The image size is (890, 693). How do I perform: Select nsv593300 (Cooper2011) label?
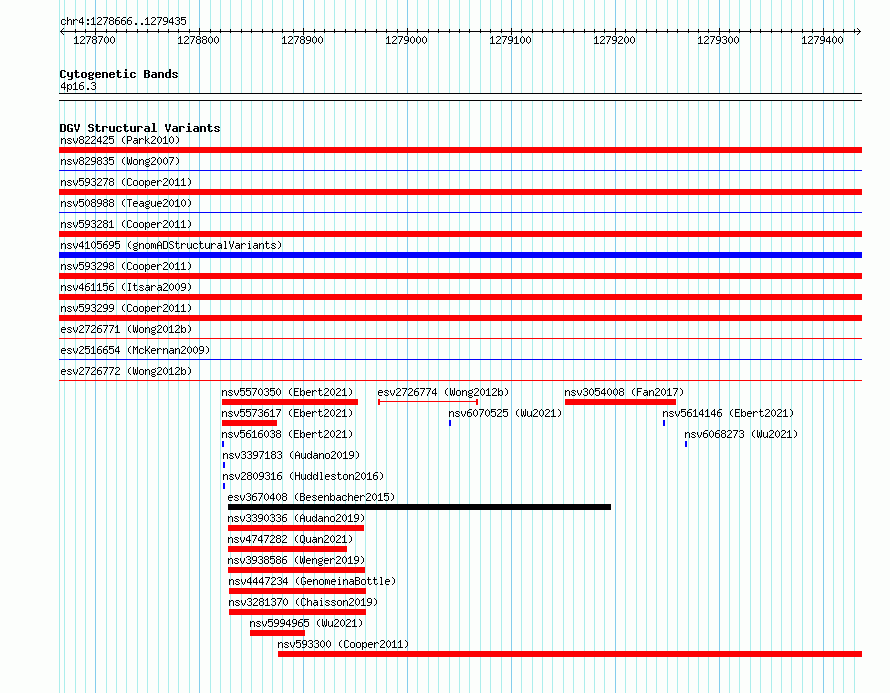coord(343,644)
